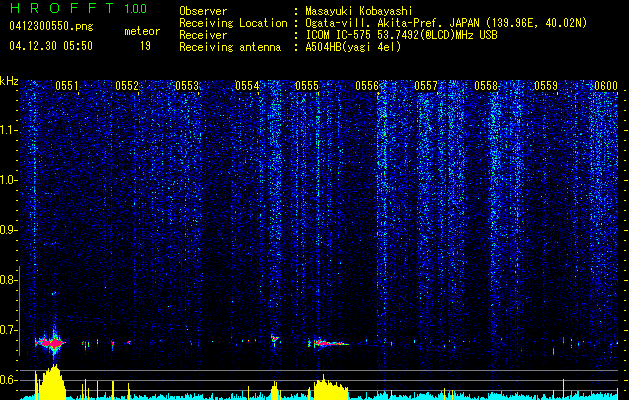The width and height of the screenshot is (629, 400).
Task: Click the meteor count 19
Action: pos(145,46)
